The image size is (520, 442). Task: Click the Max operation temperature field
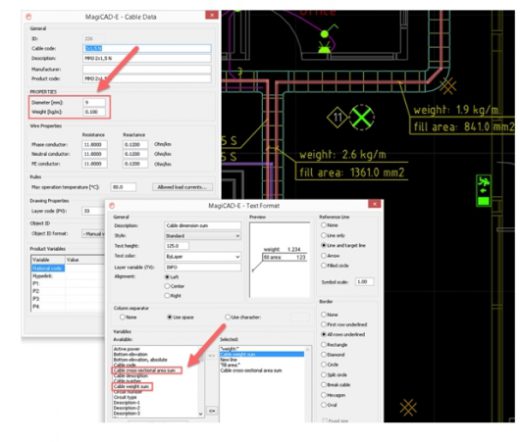pyautogui.click(x=123, y=187)
